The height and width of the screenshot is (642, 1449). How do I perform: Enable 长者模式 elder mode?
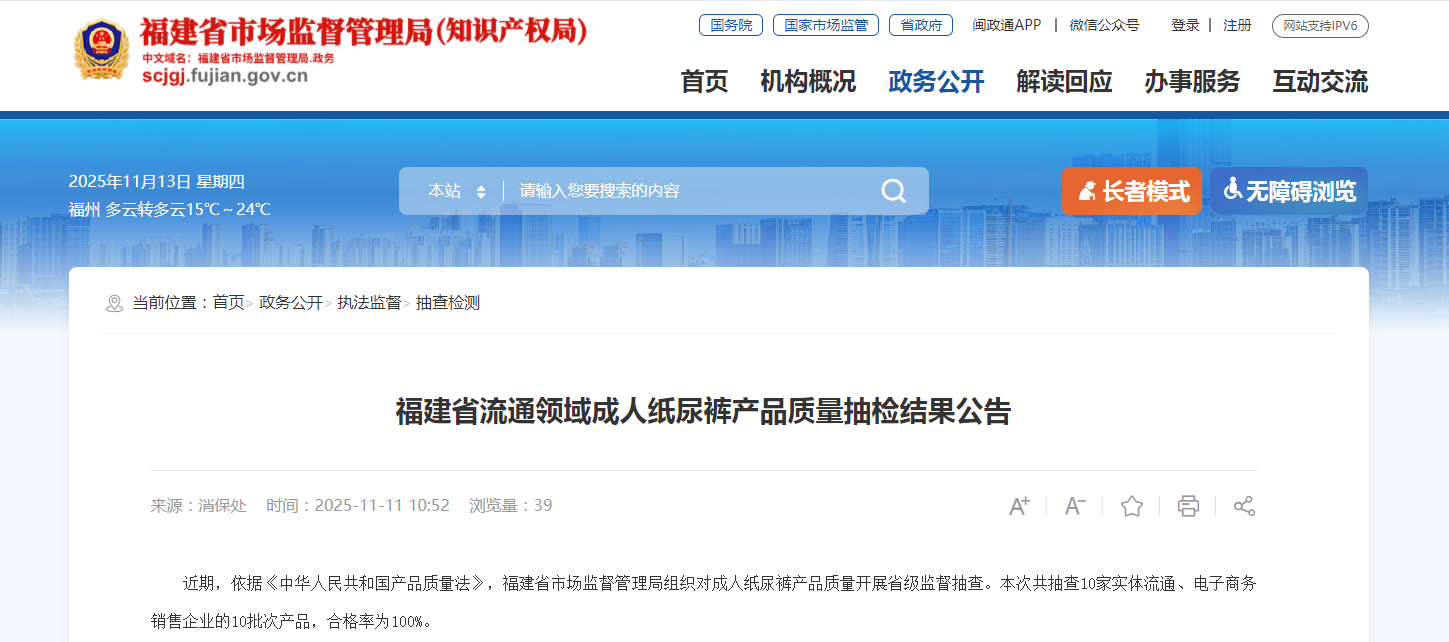pos(1132,191)
